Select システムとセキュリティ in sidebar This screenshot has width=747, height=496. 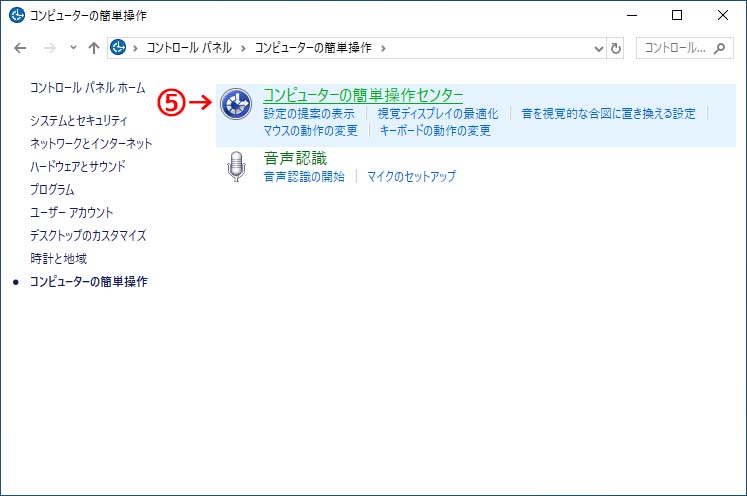point(79,120)
